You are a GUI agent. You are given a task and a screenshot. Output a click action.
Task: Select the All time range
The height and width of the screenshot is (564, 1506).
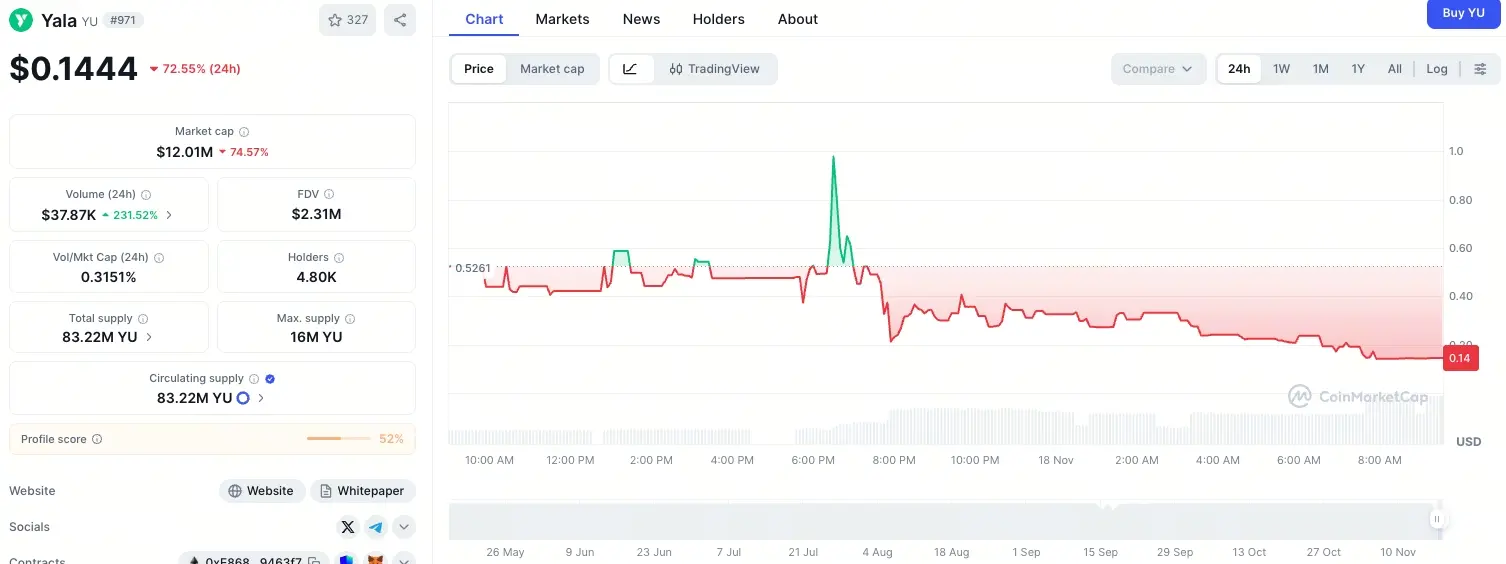(x=1395, y=69)
